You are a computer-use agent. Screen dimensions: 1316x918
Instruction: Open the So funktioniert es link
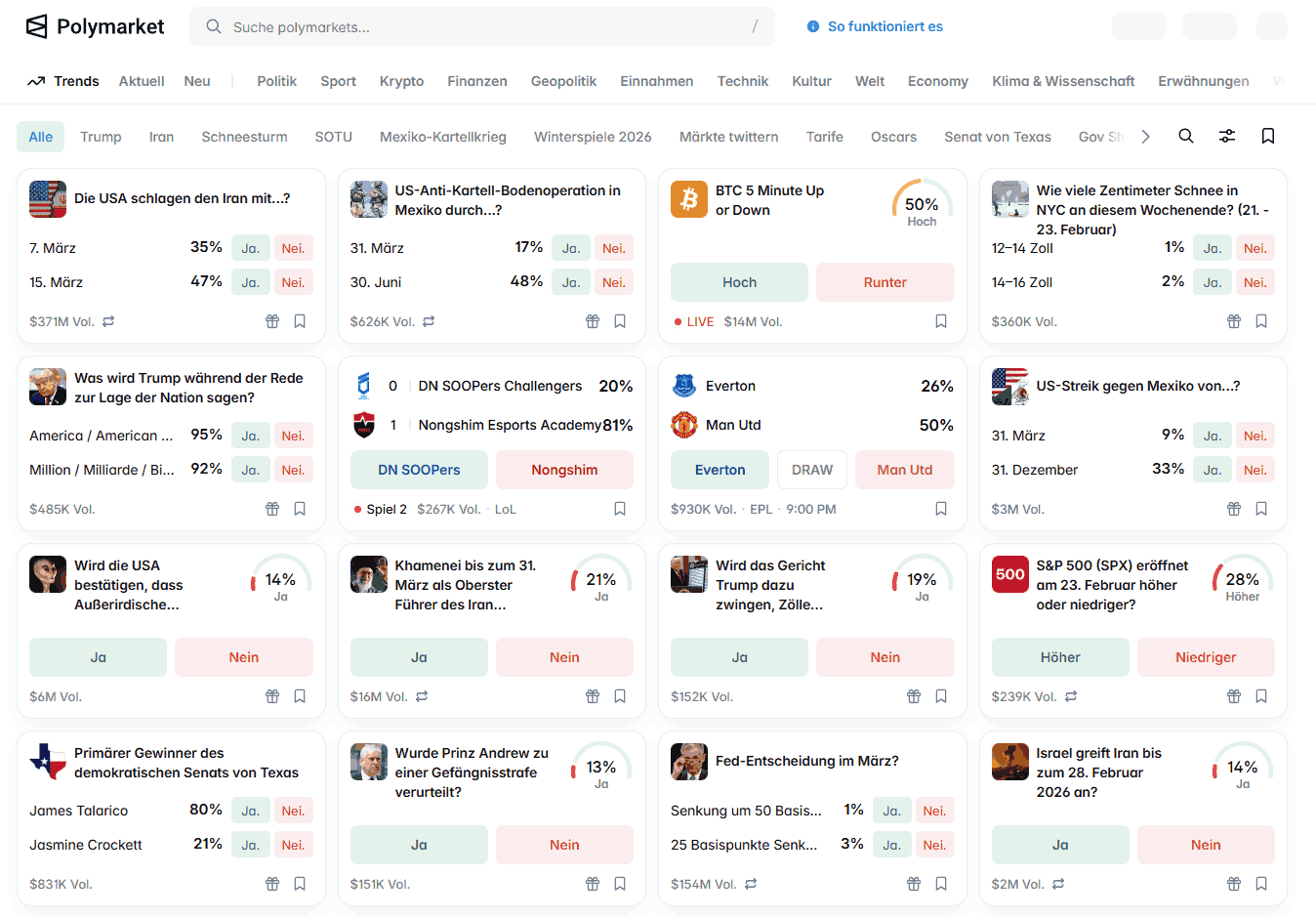(884, 26)
